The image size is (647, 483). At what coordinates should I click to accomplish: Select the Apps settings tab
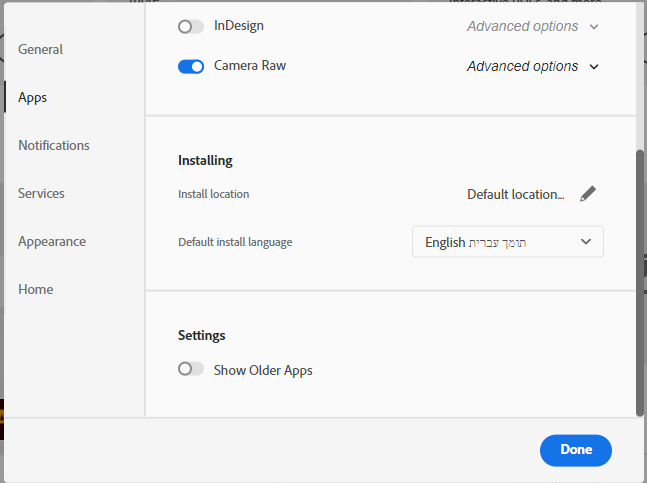click(33, 97)
